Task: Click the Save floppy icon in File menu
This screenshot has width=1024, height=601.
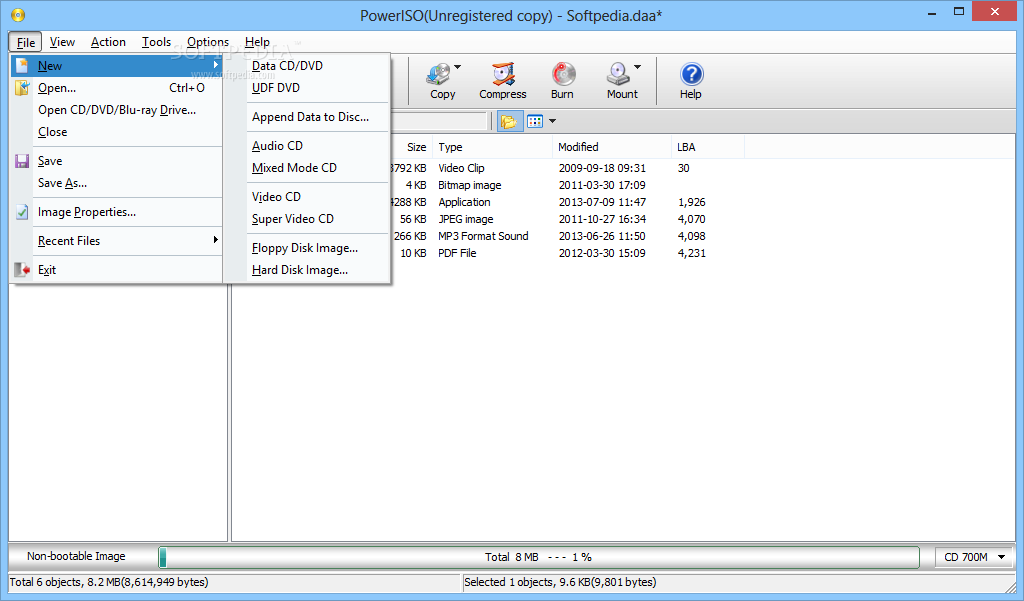Action: coord(22,161)
